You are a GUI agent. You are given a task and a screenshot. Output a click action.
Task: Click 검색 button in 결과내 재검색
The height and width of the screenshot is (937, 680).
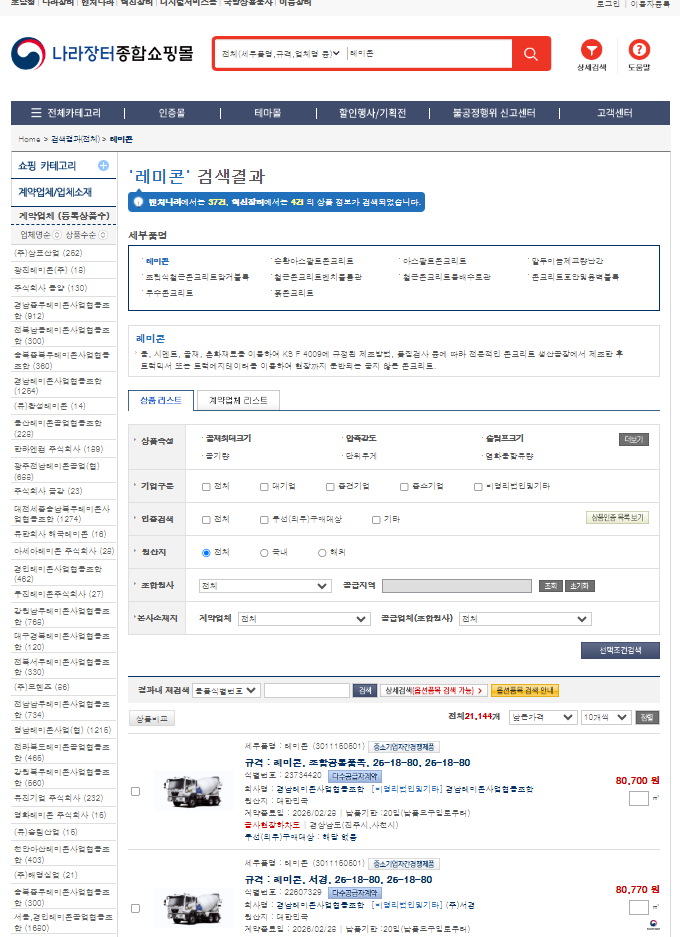[x=364, y=691]
